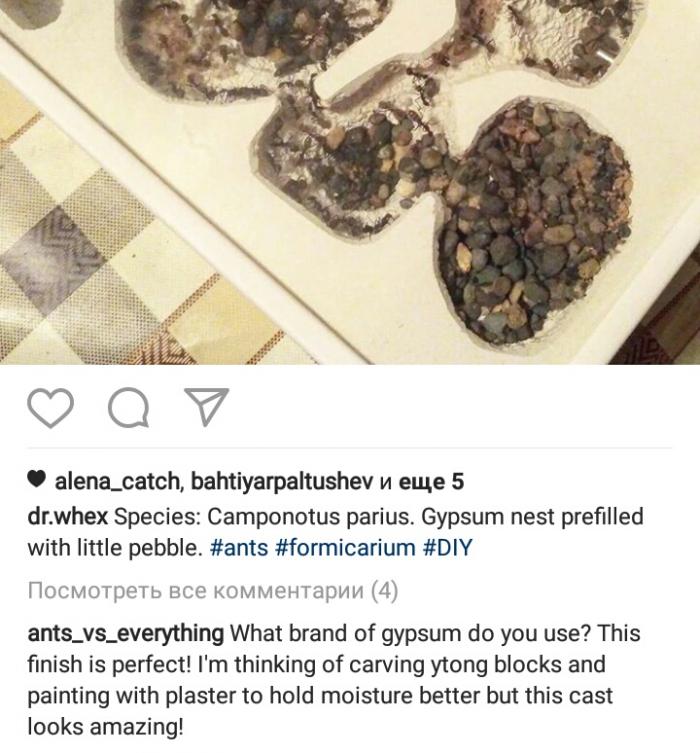
Task: Open dr.whex profile from caption
Action: point(68,517)
